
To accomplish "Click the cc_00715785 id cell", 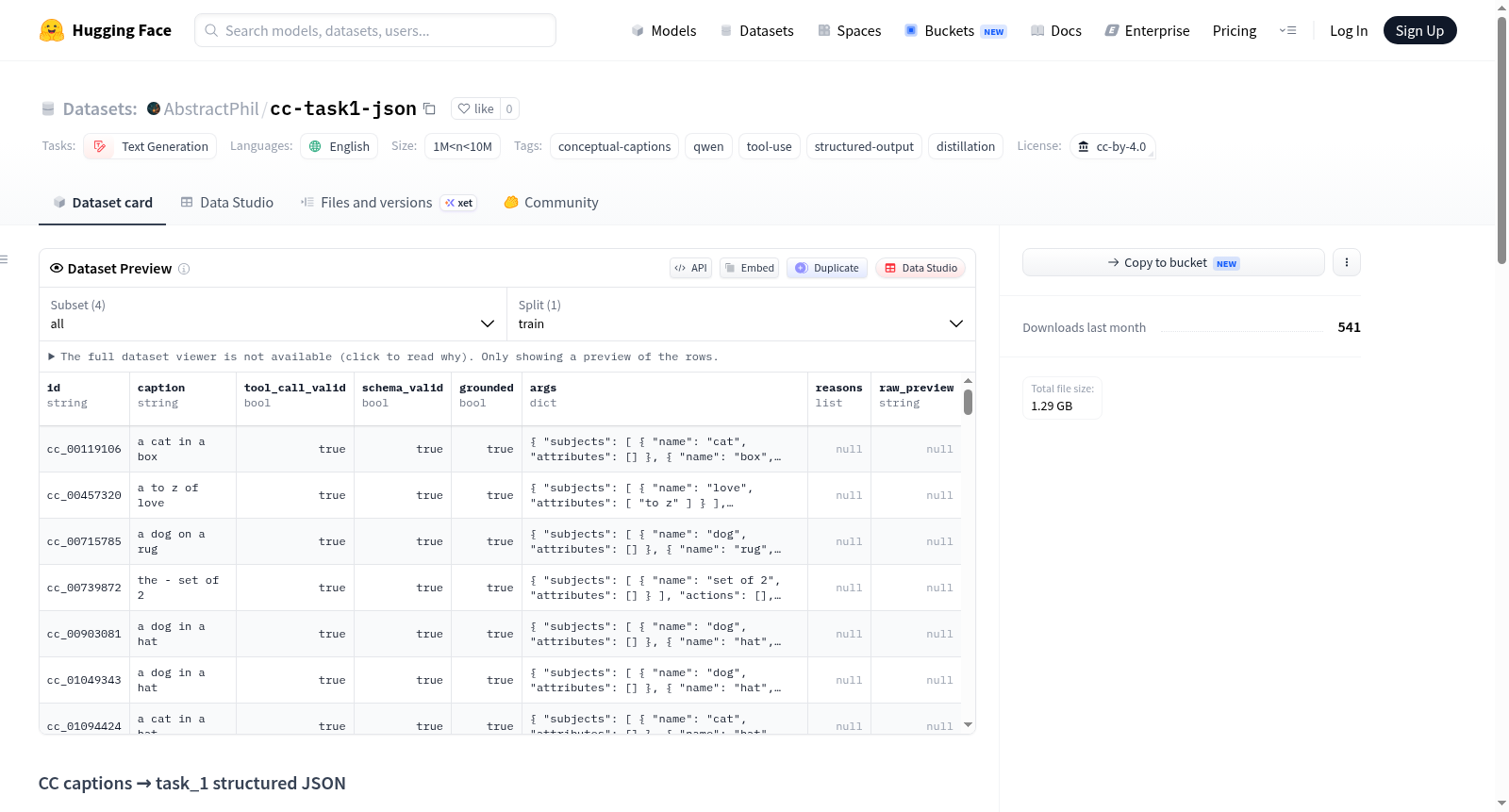I will click(x=84, y=541).
